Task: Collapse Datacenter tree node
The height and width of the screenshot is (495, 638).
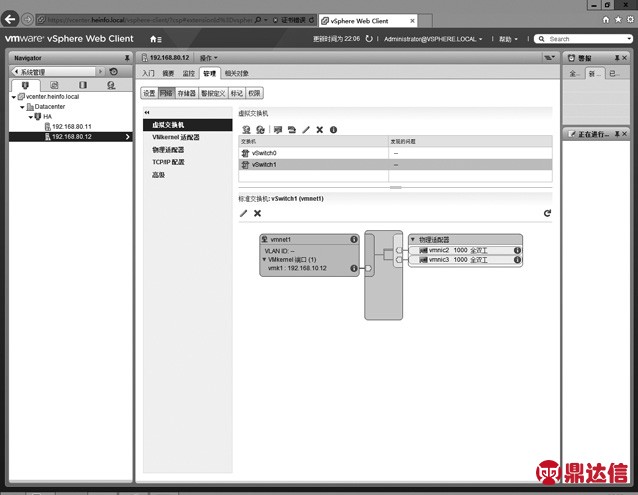Action: 22,107
